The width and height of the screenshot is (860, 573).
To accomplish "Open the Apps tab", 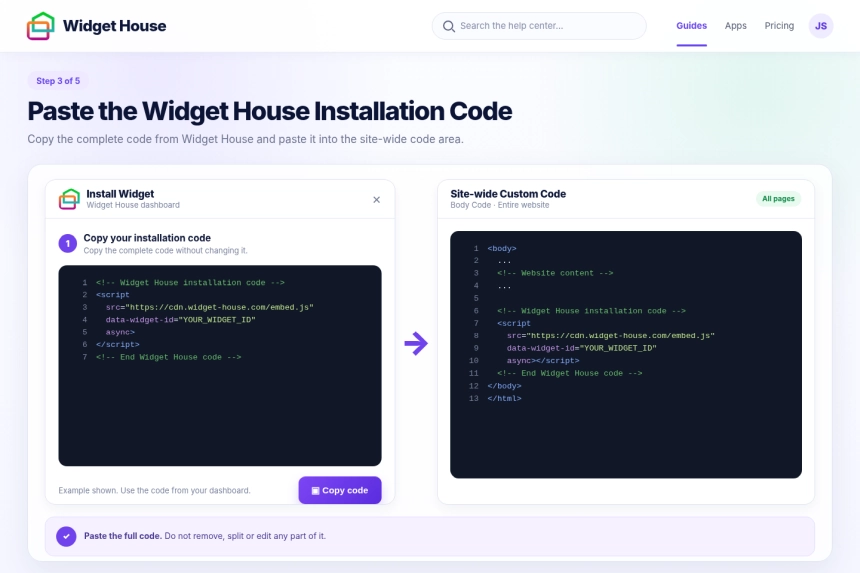I will (x=735, y=26).
